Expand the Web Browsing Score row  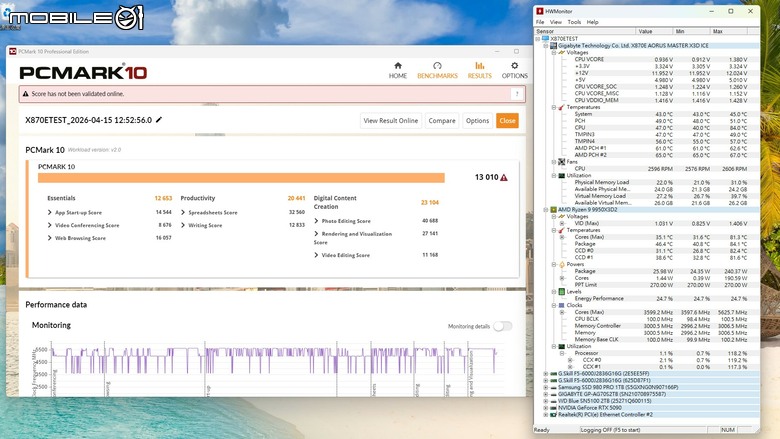click(49, 238)
